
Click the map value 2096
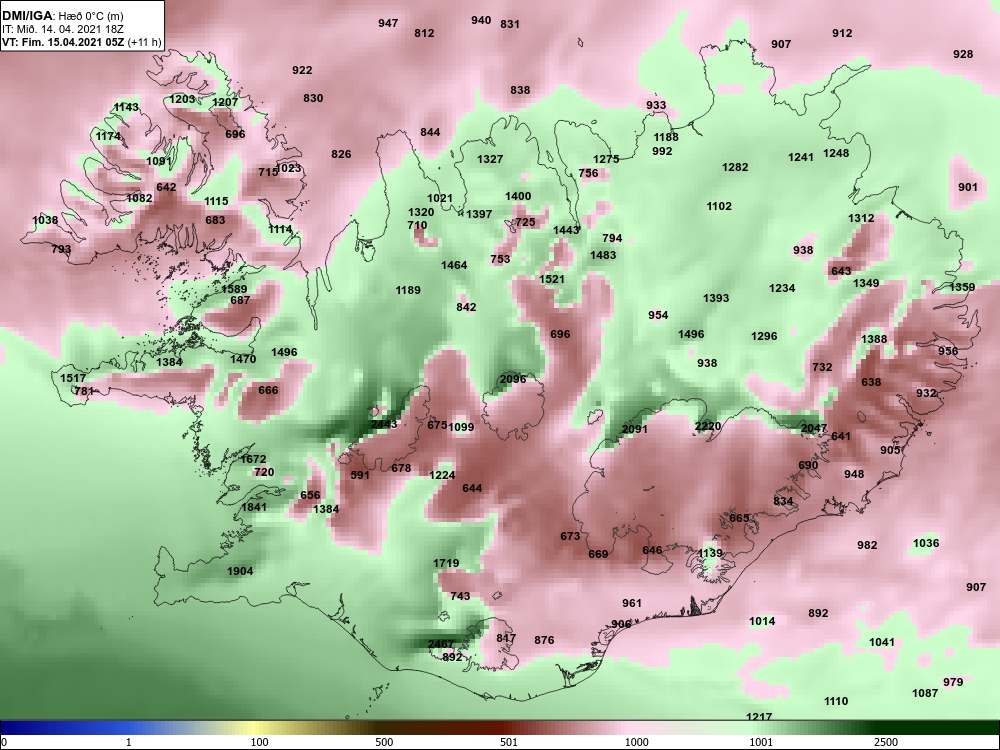(513, 379)
